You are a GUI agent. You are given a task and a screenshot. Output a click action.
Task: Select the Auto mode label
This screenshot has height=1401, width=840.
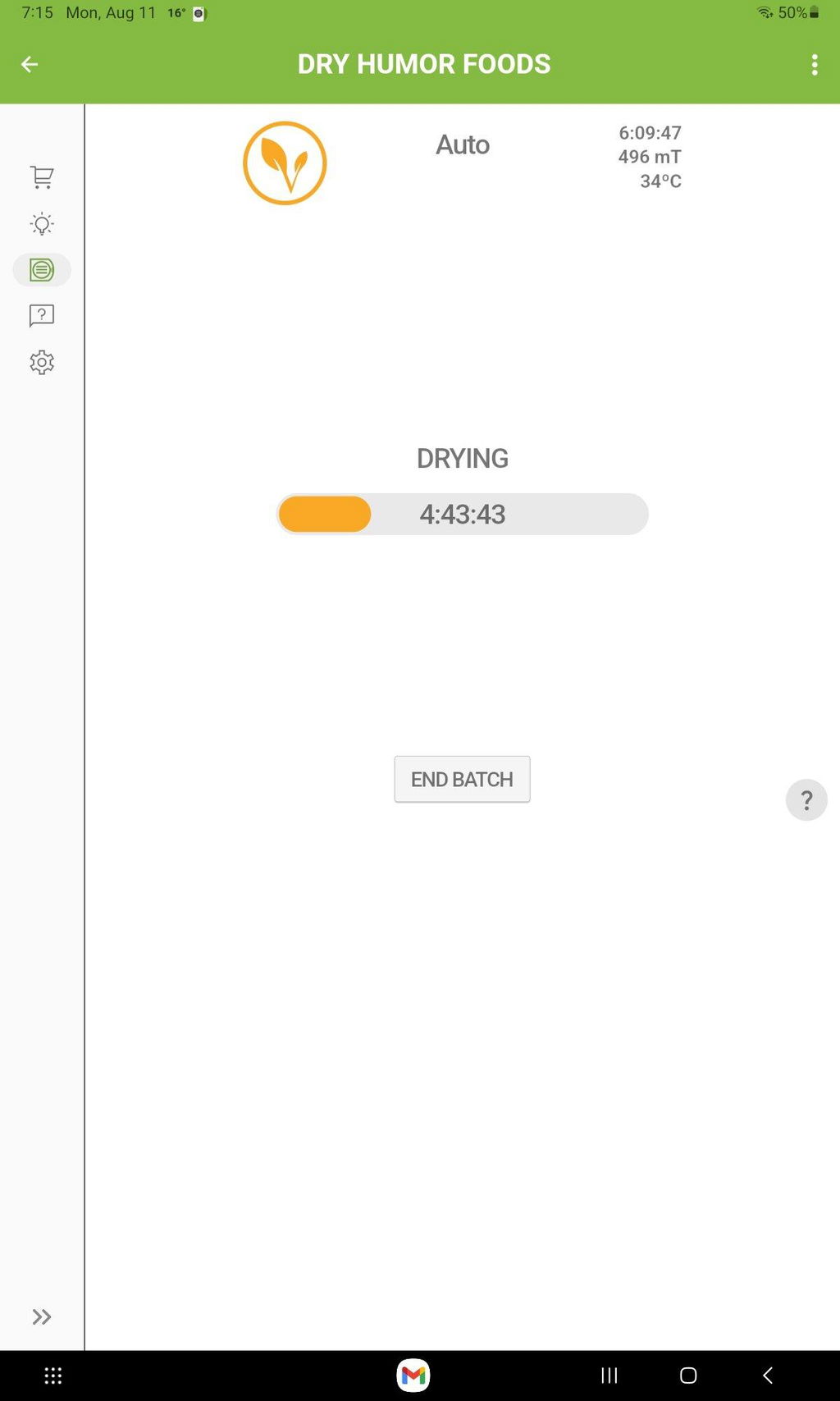coord(463,144)
